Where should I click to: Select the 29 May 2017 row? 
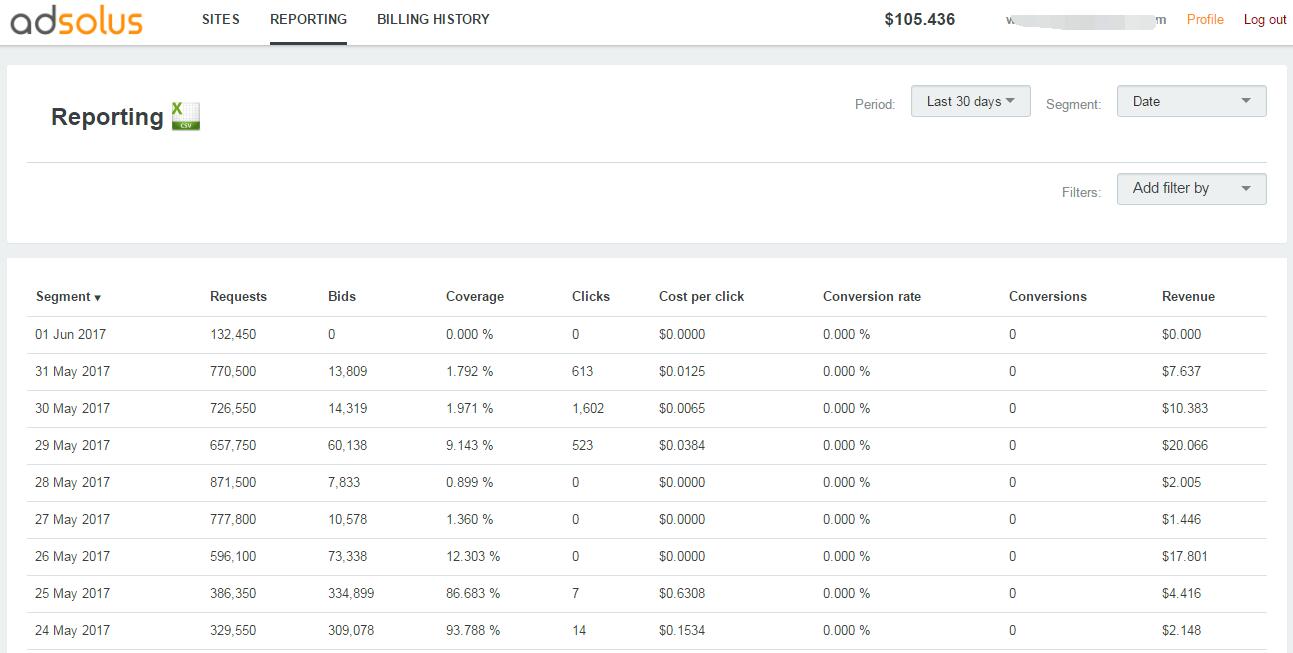(73, 446)
